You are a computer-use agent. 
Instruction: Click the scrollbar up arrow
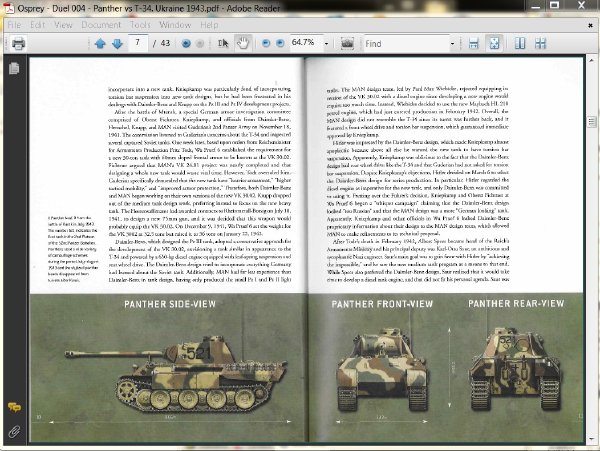click(592, 60)
